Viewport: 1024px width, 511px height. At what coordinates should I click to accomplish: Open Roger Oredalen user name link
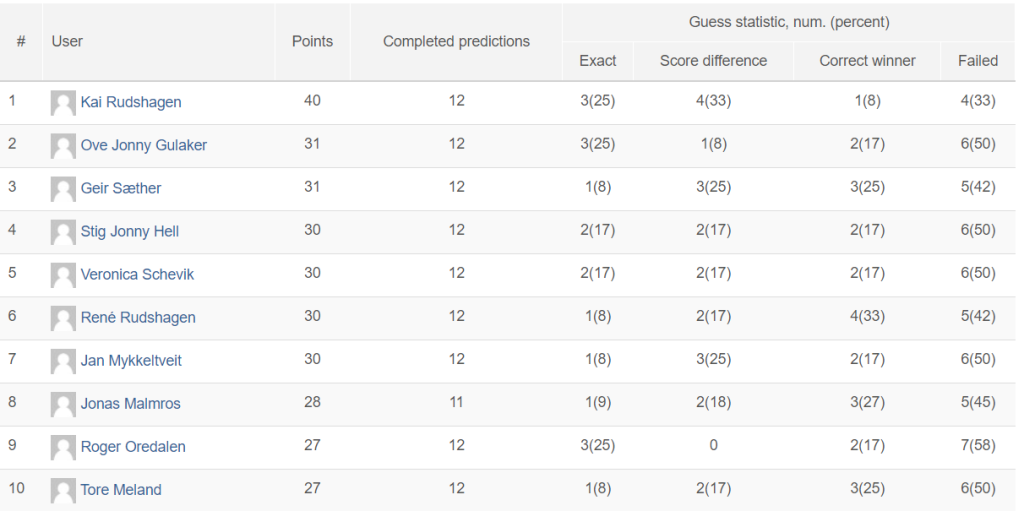click(x=133, y=447)
